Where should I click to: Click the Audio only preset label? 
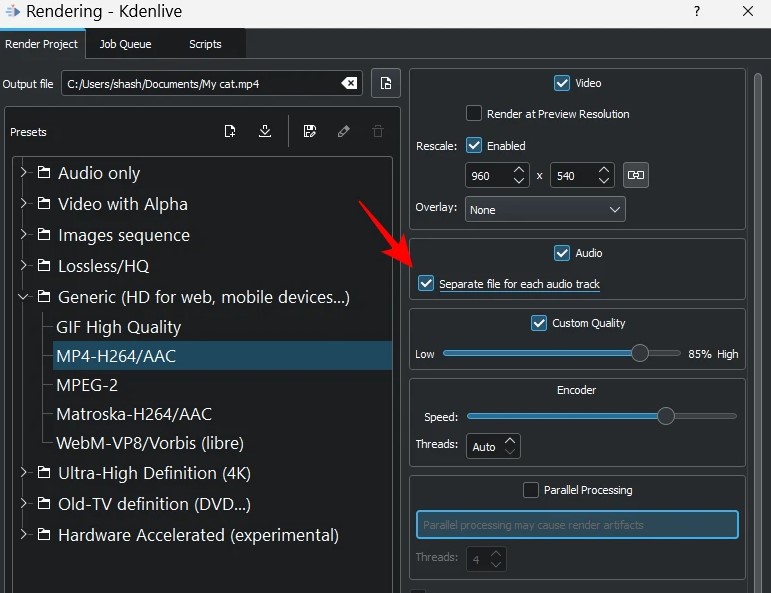tap(99, 173)
